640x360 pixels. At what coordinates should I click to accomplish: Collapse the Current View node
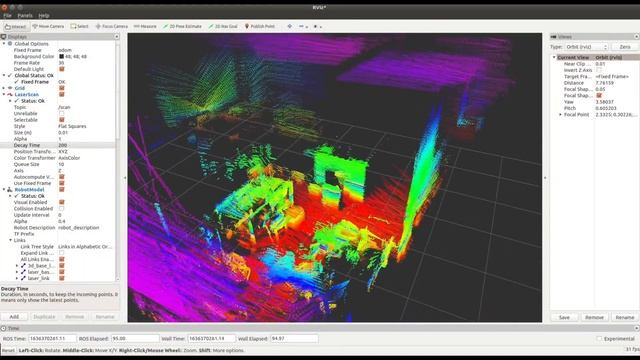554,58
